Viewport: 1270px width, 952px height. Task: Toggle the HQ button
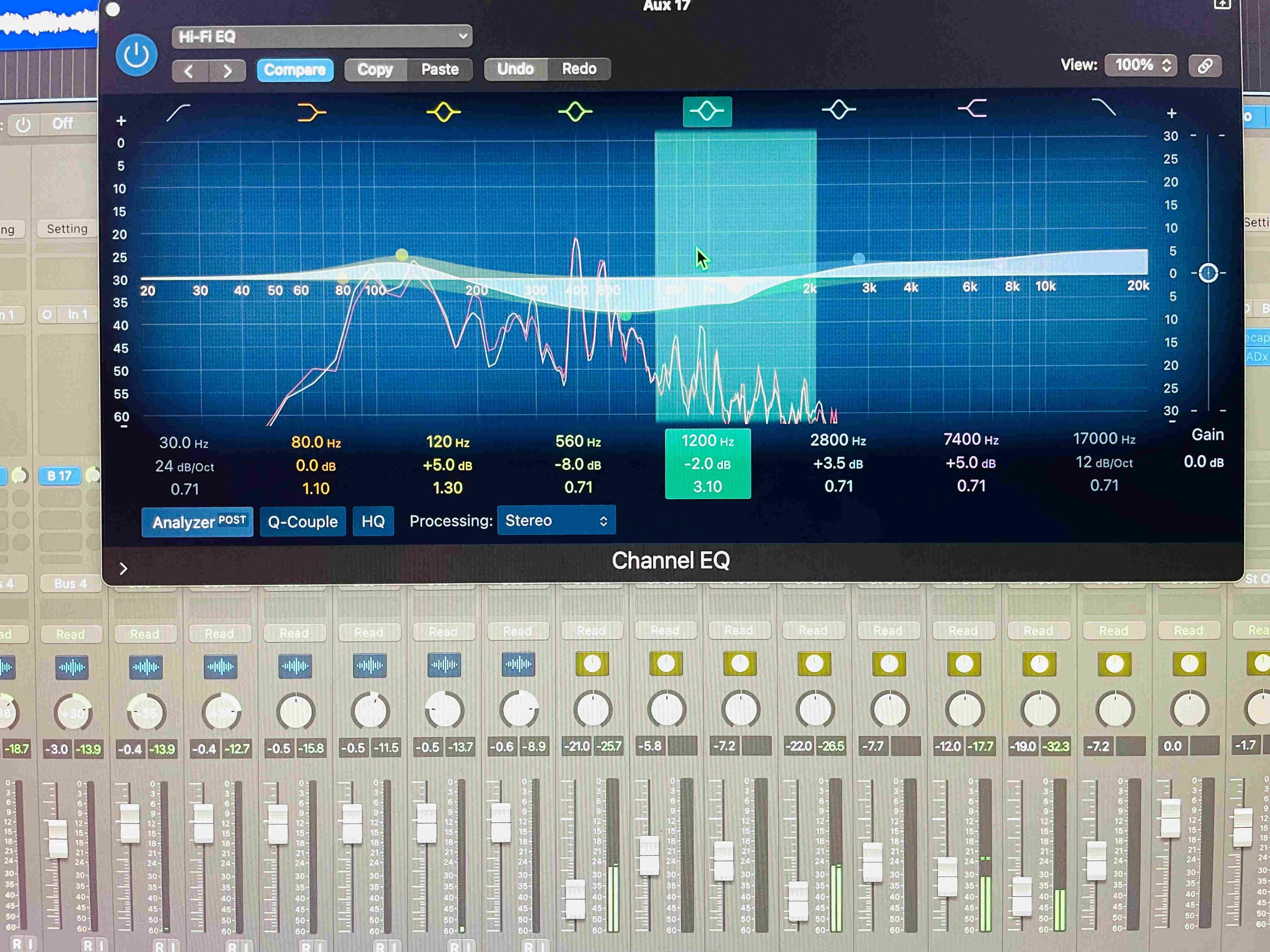(373, 521)
